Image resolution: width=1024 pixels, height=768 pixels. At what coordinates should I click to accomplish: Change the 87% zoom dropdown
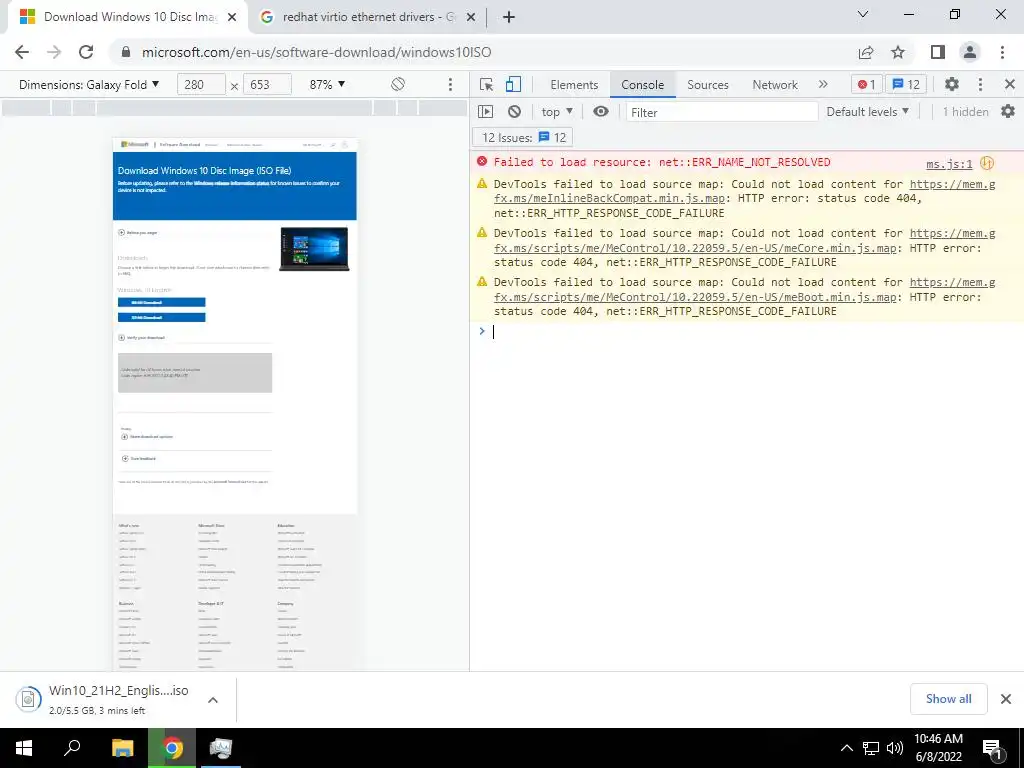[x=327, y=84]
